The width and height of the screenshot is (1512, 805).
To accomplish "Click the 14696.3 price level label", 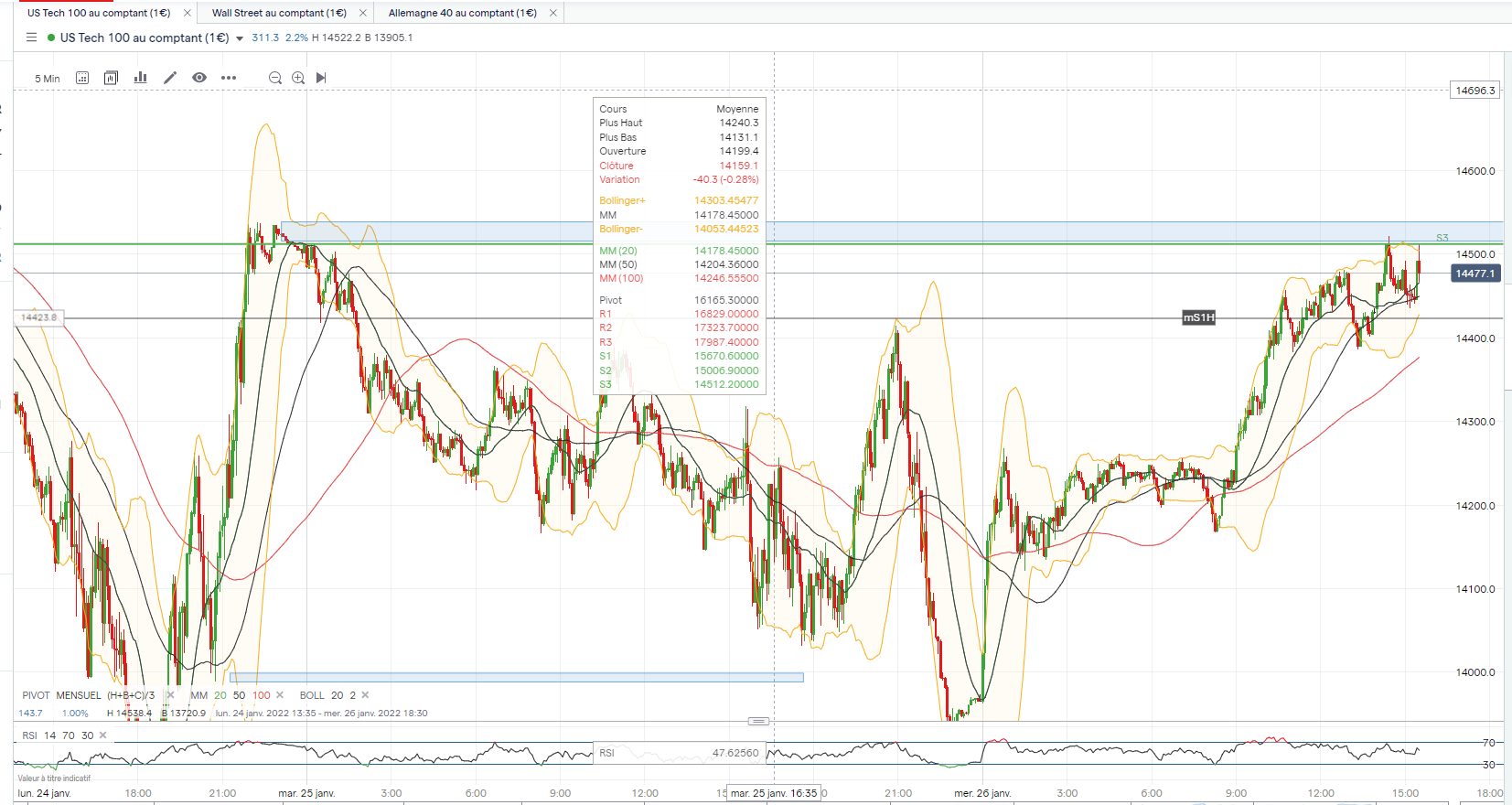I will tap(1474, 91).
